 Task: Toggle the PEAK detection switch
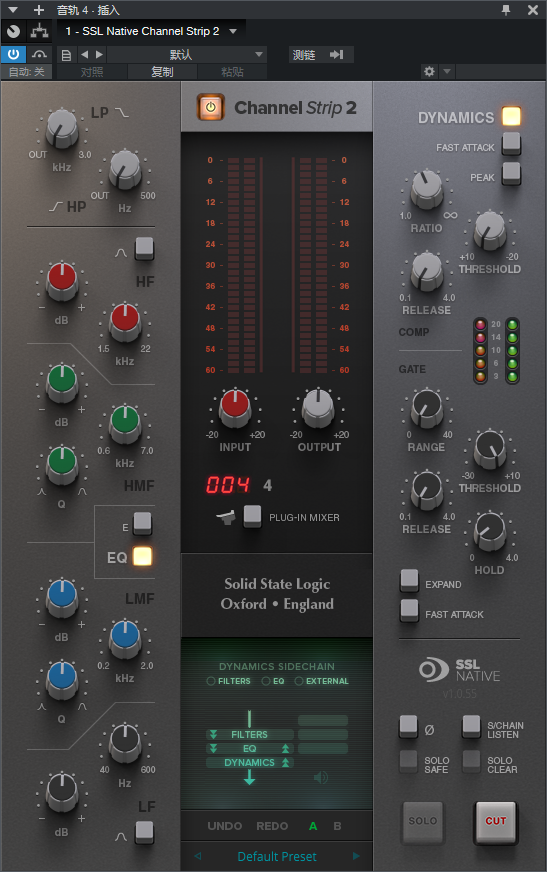tap(511, 174)
